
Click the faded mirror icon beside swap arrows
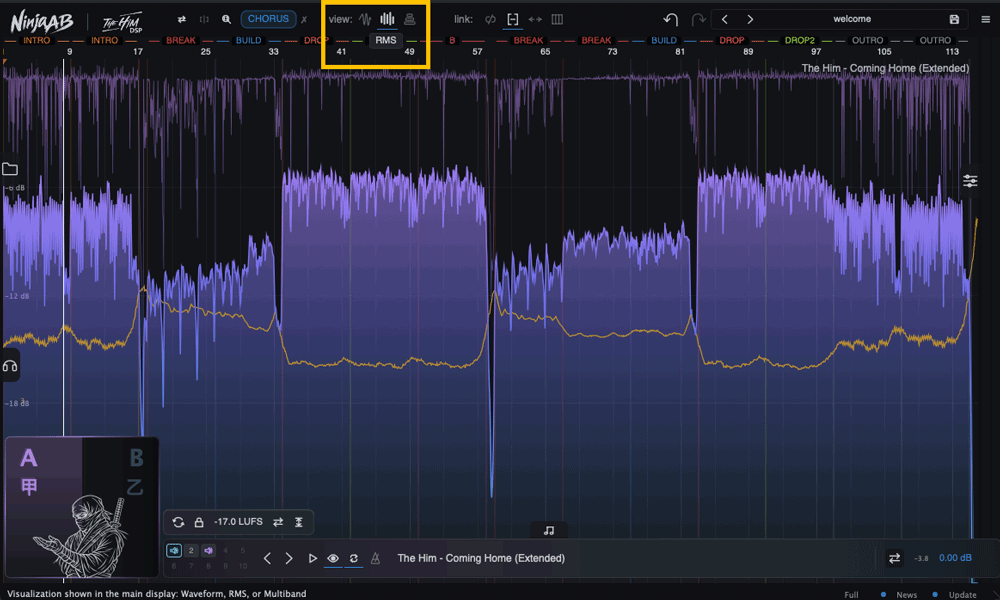point(204,19)
